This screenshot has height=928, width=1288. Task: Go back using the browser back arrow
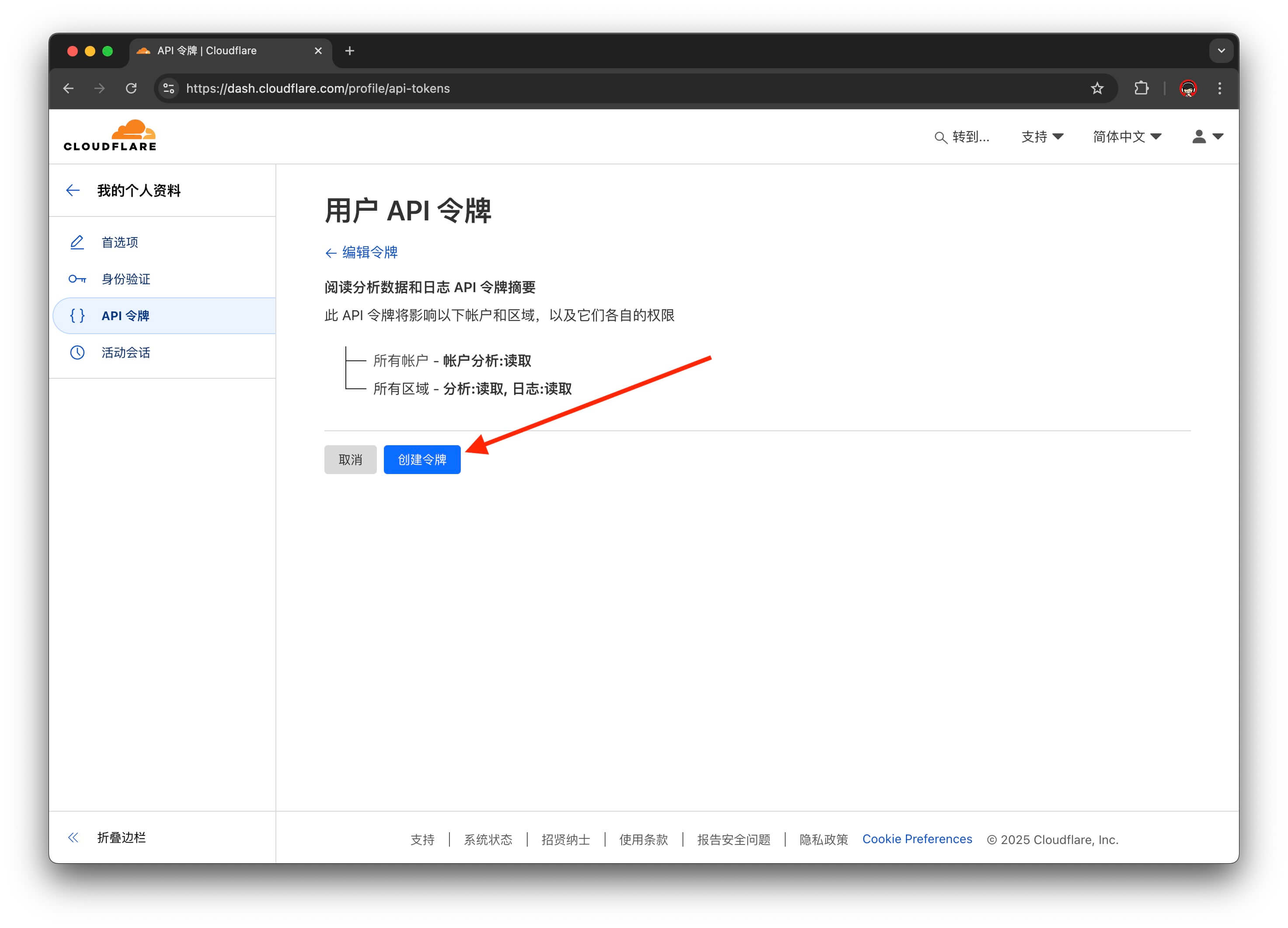(x=69, y=89)
